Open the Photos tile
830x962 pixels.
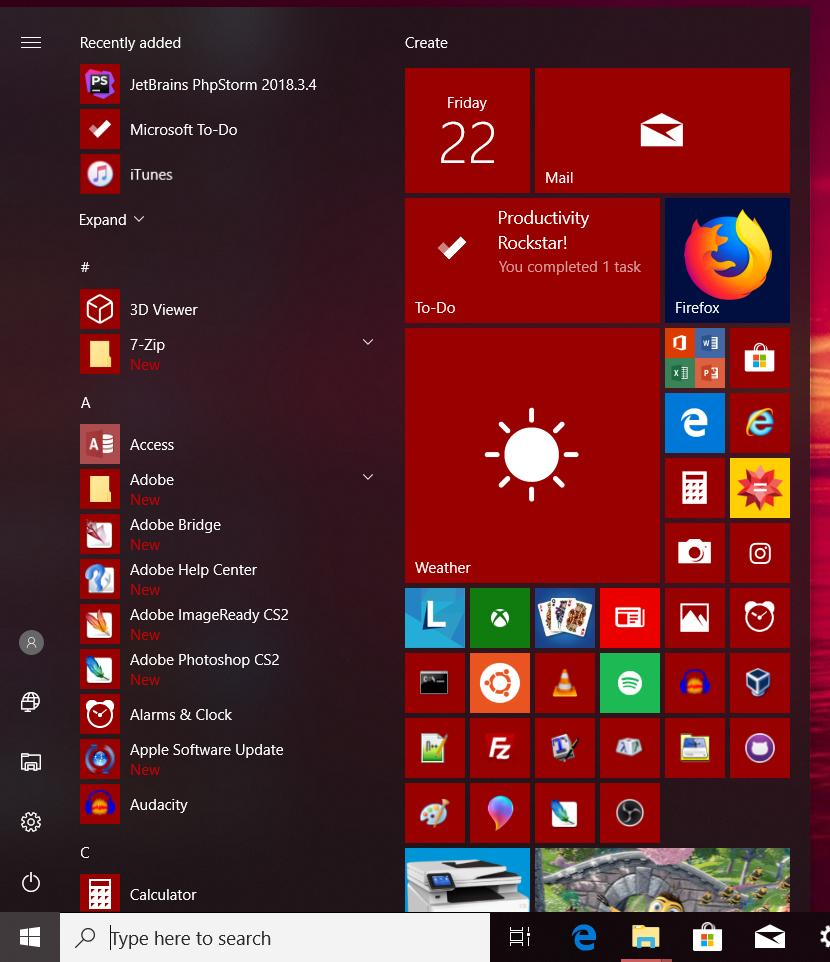pos(694,618)
